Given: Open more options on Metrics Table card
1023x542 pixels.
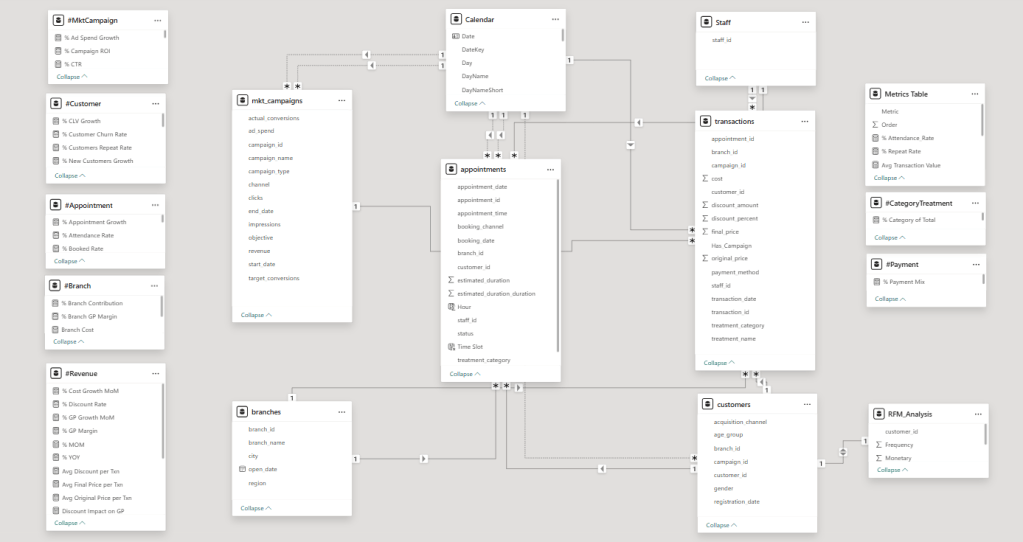Looking at the screenshot, I should 975,94.
